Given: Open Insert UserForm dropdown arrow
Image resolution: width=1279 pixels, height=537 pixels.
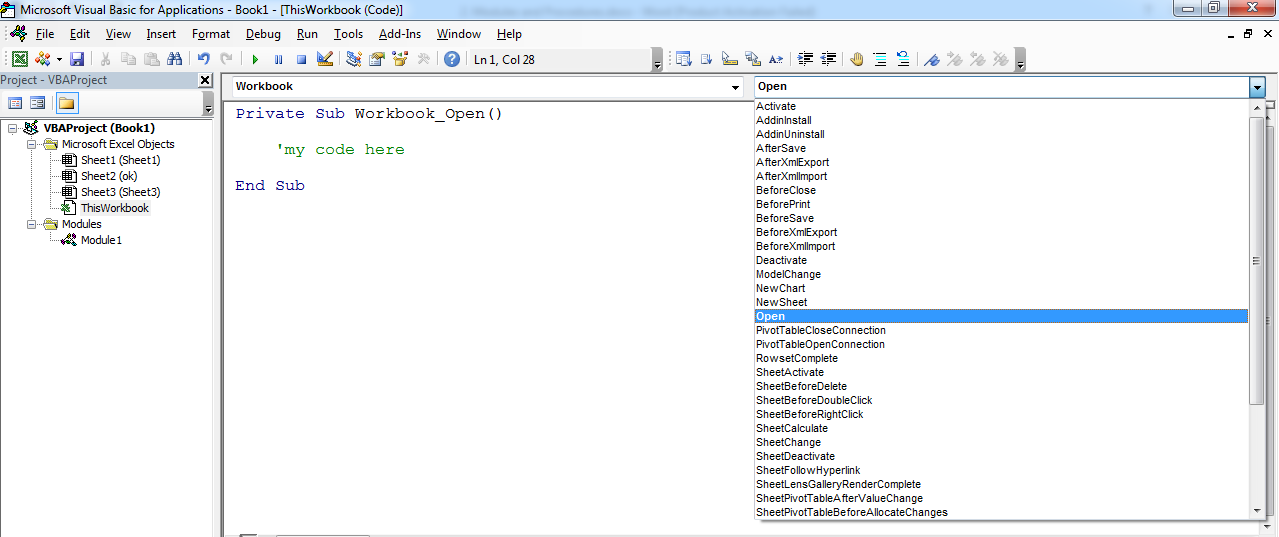Looking at the screenshot, I should (x=59, y=59).
